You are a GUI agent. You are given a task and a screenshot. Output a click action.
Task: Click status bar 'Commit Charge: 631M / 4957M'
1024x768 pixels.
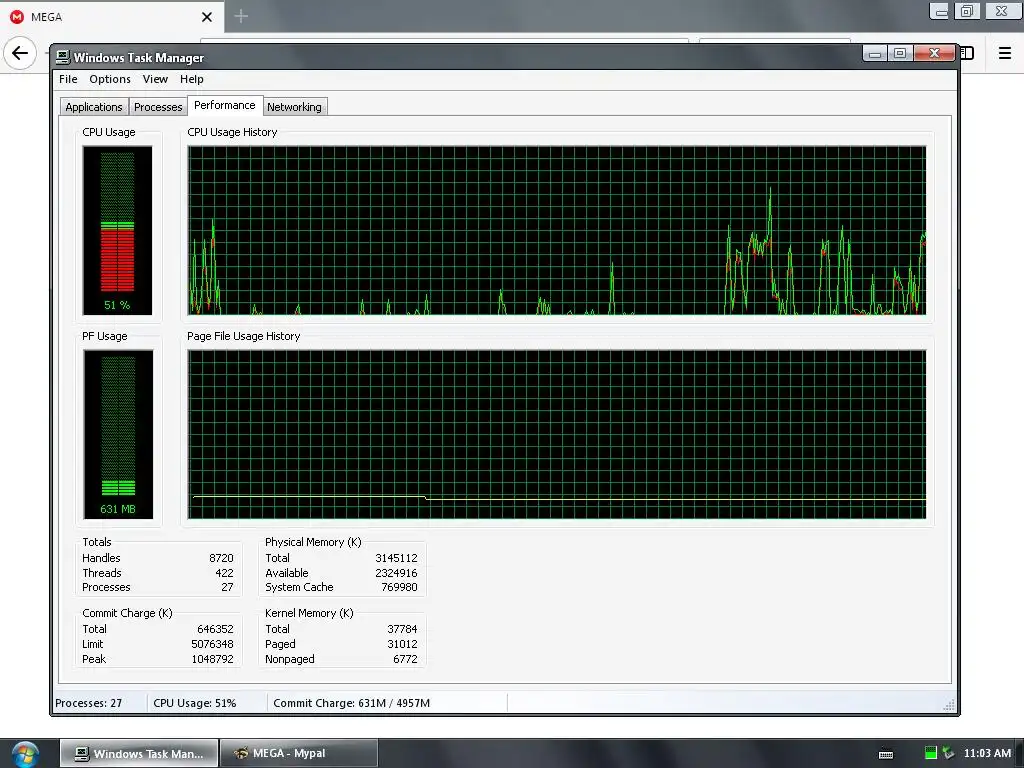pyautogui.click(x=351, y=703)
